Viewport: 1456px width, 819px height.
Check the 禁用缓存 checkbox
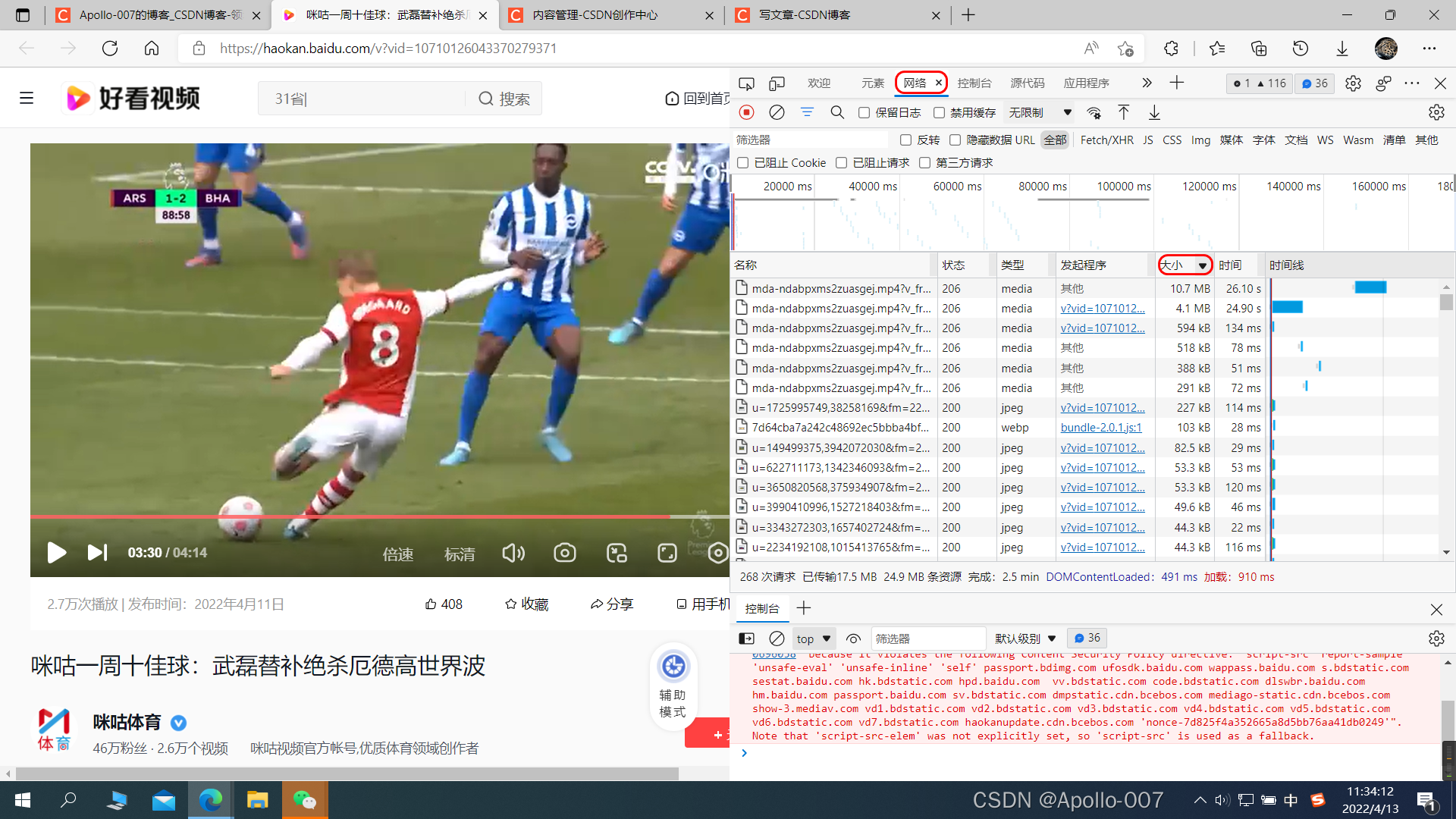point(939,112)
